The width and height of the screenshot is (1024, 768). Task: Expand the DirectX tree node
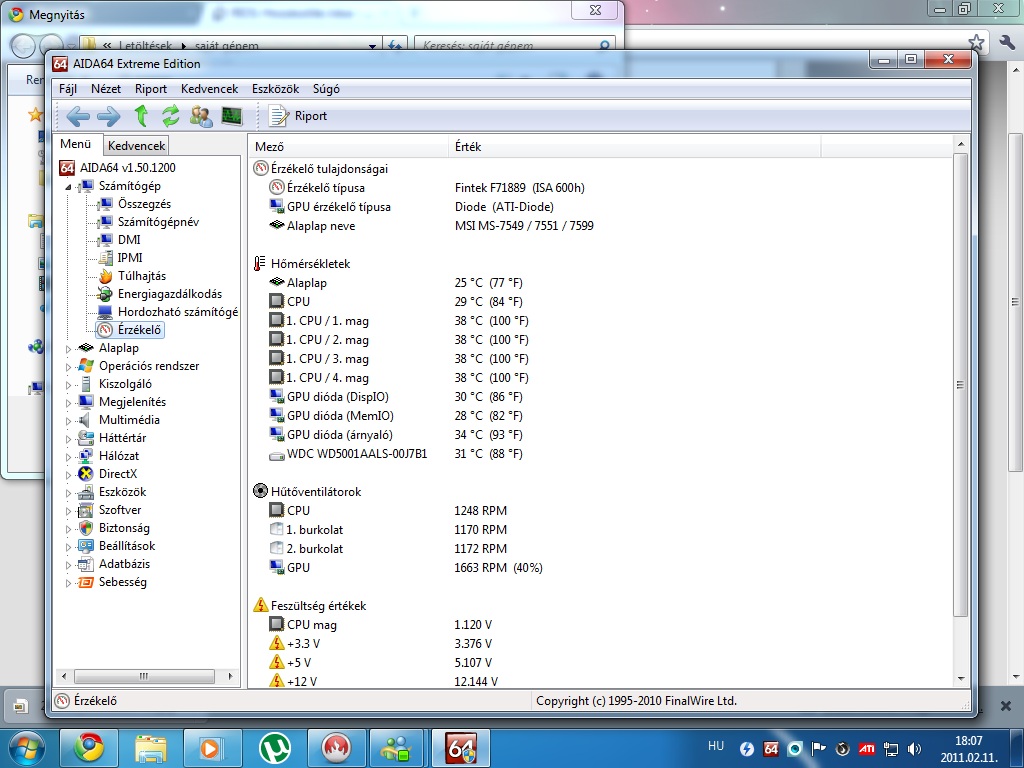(x=68, y=475)
